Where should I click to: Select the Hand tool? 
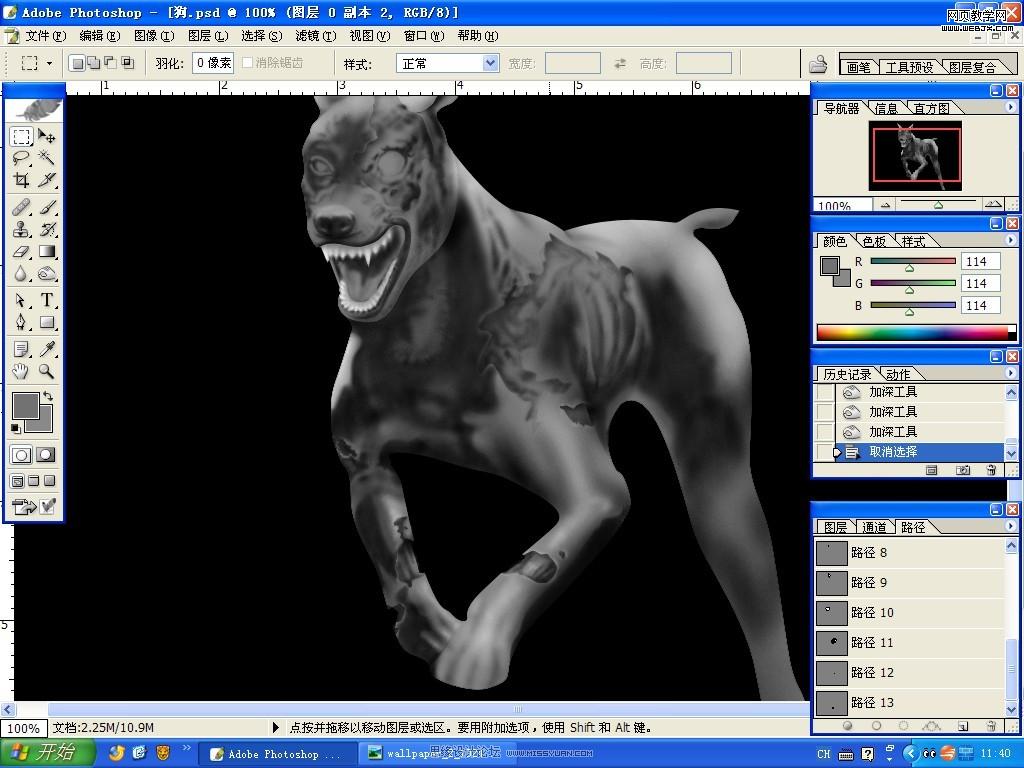(21, 371)
